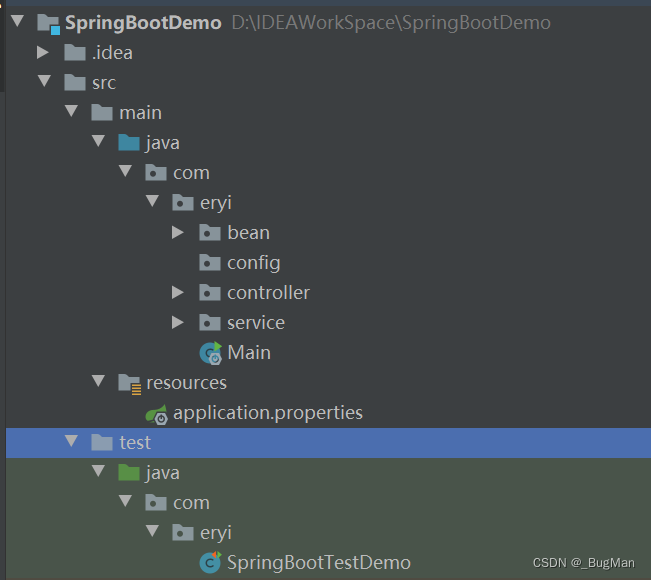Expand the service package arrow
Viewport: 651px width, 580px height.
(178, 323)
